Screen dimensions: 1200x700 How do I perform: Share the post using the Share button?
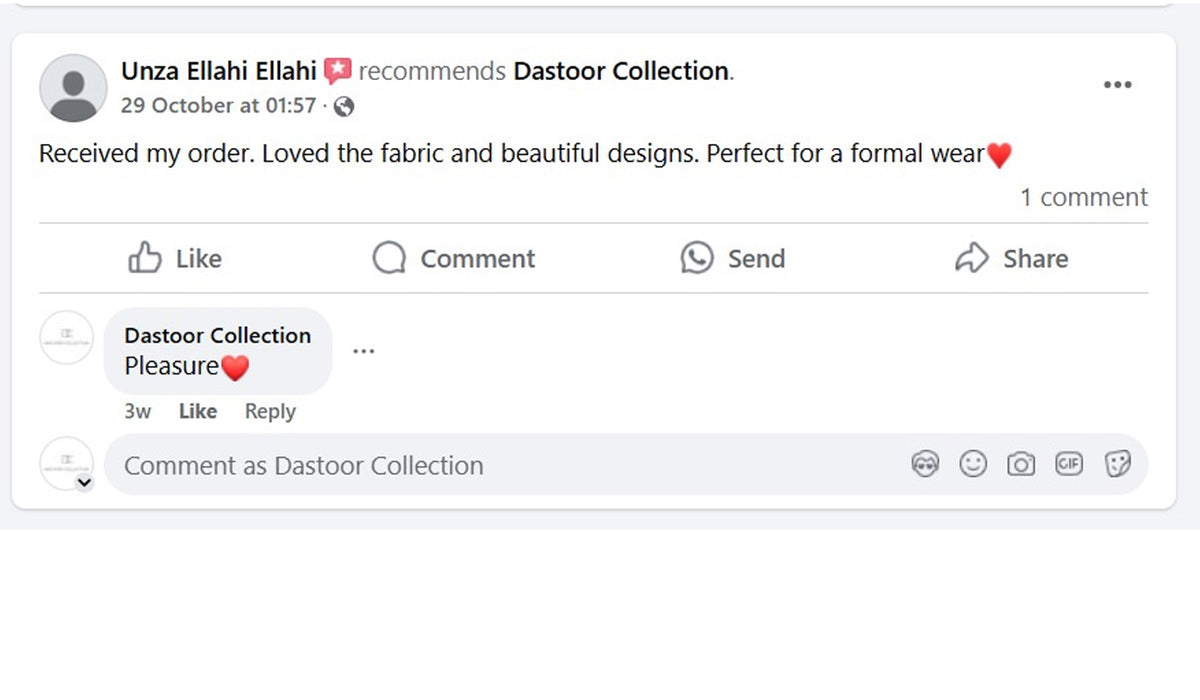(x=1011, y=258)
